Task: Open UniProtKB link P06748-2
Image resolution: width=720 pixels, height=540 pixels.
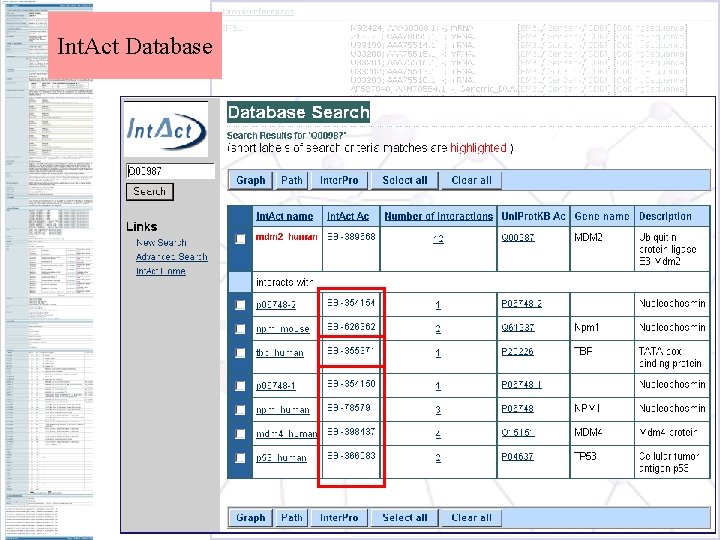Action: pos(521,304)
